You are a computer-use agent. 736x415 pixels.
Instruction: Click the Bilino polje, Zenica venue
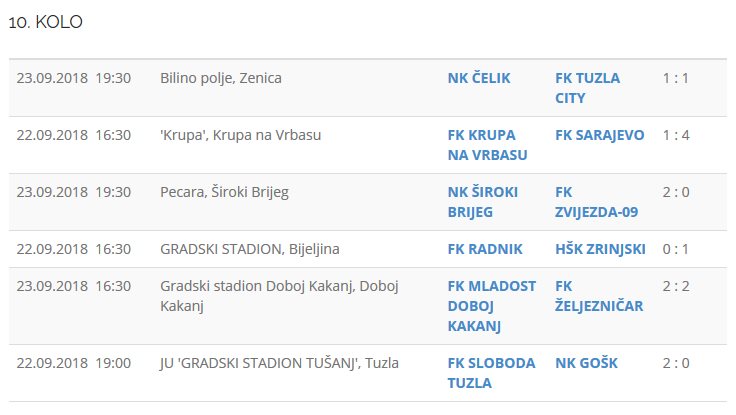[x=221, y=78]
